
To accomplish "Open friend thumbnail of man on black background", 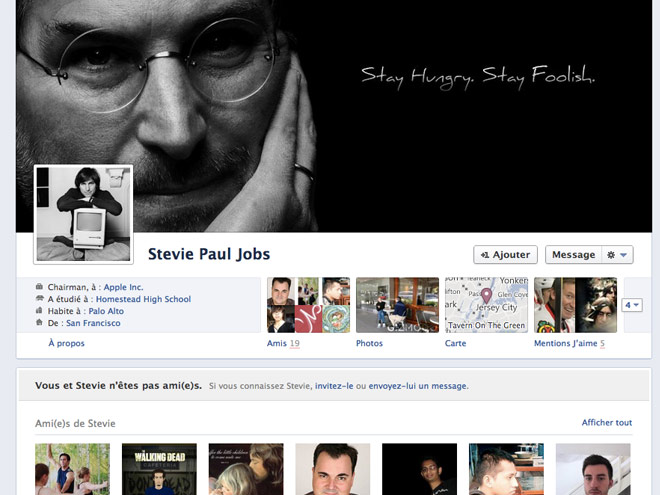I will (x=419, y=469).
